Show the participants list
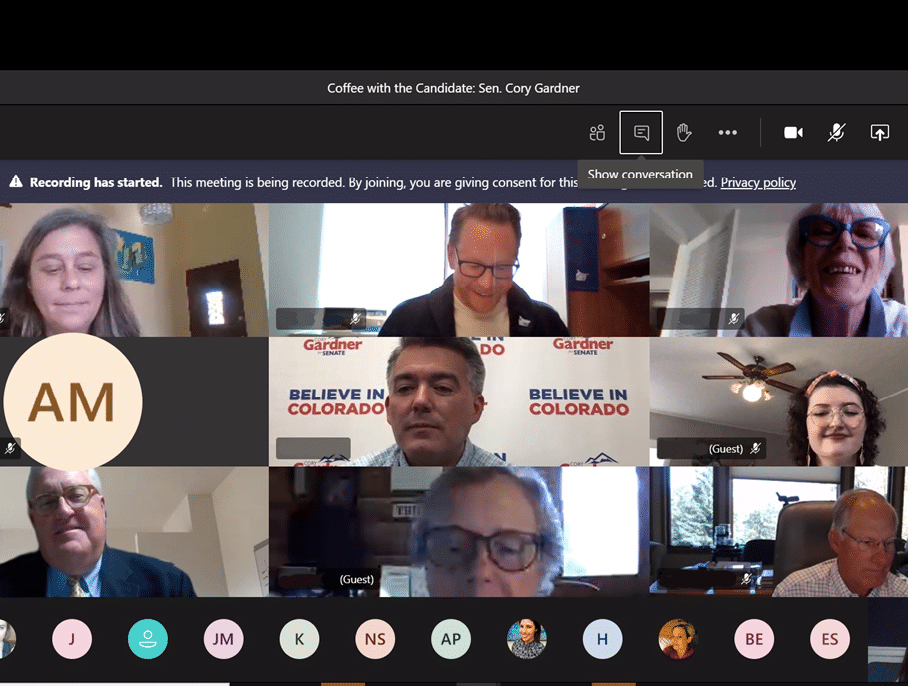 point(597,133)
